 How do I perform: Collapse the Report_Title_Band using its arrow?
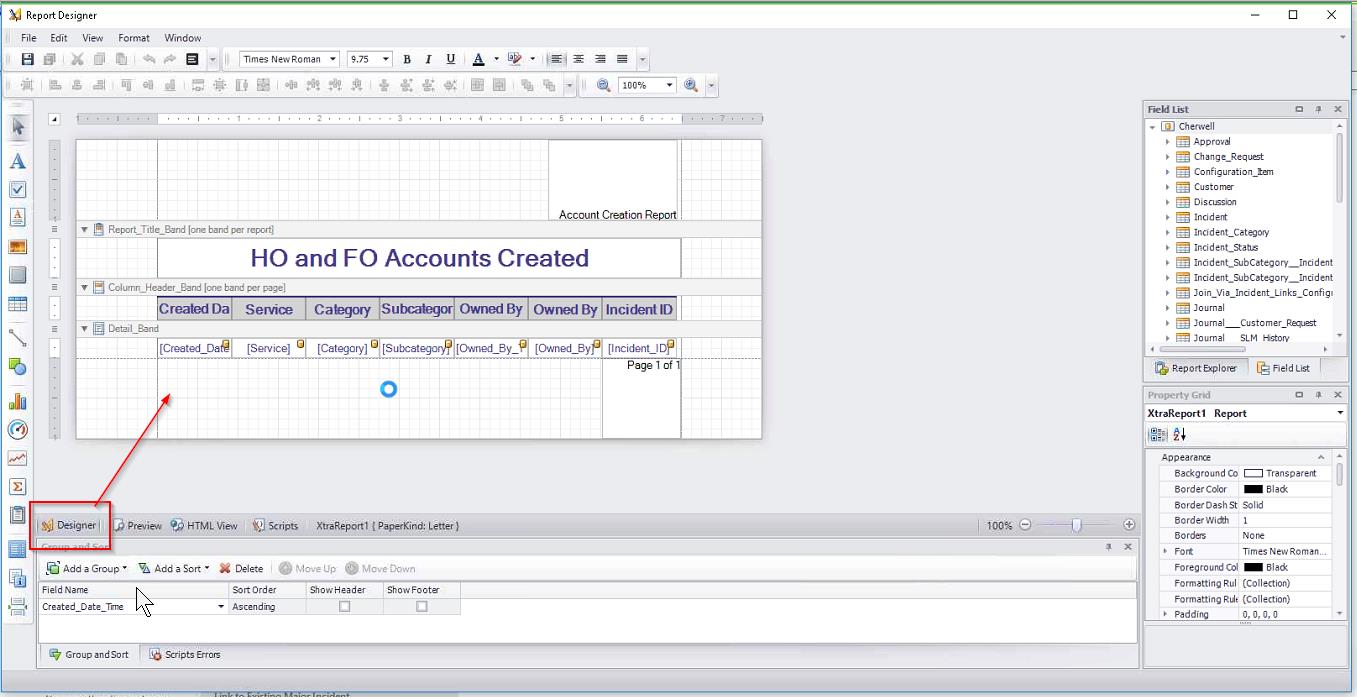(x=84, y=229)
